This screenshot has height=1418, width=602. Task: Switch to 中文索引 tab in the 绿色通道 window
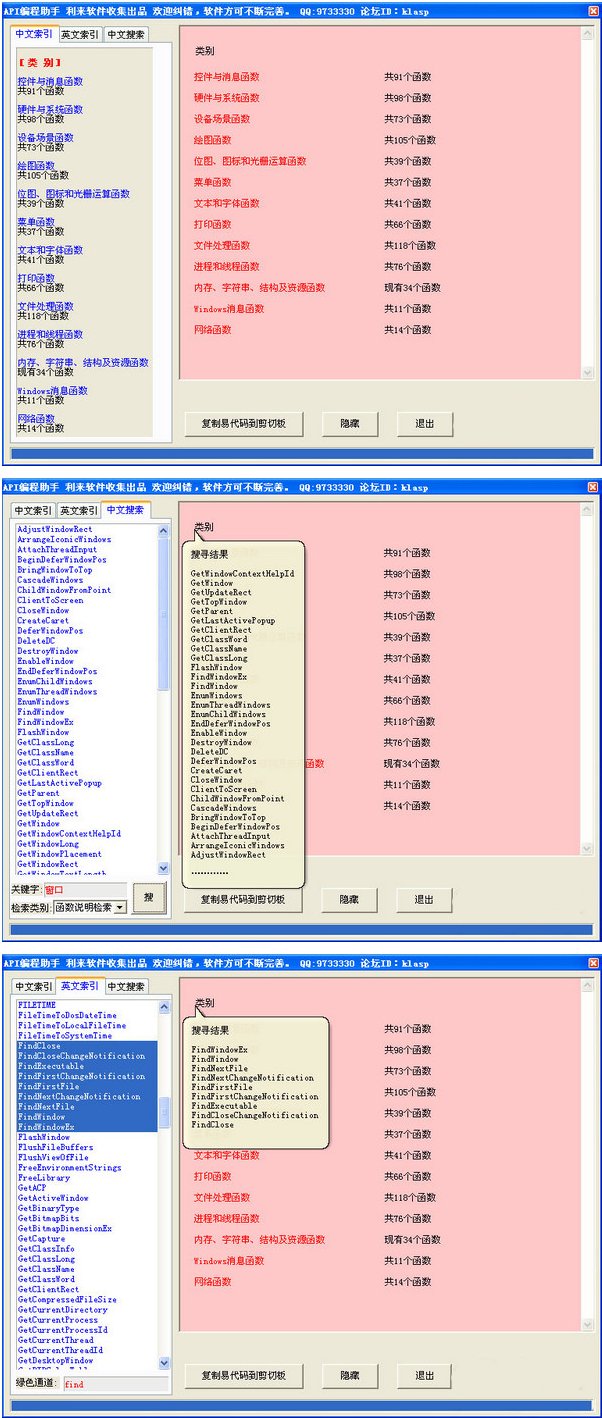[32, 986]
